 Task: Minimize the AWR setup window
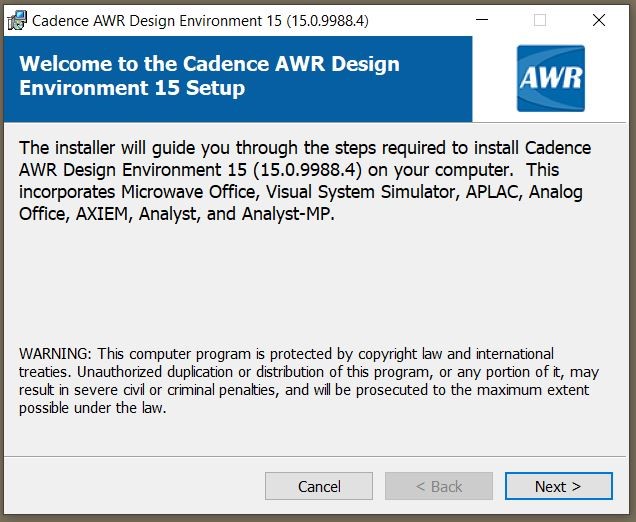(482, 19)
